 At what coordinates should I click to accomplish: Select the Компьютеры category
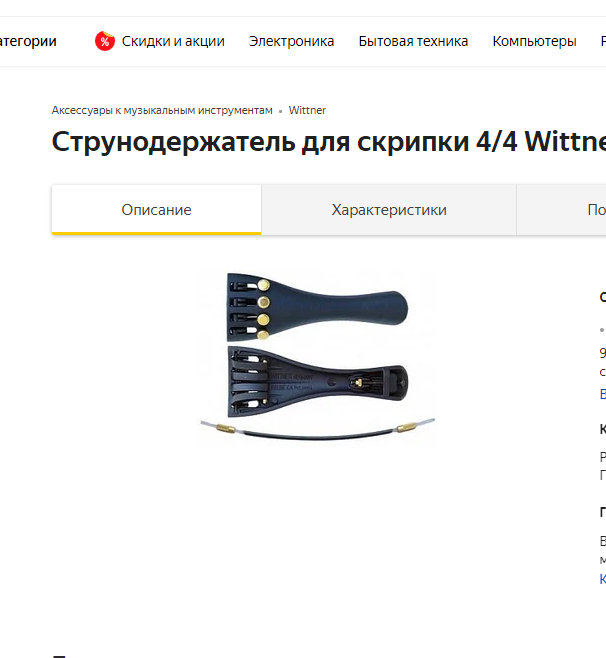534,41
